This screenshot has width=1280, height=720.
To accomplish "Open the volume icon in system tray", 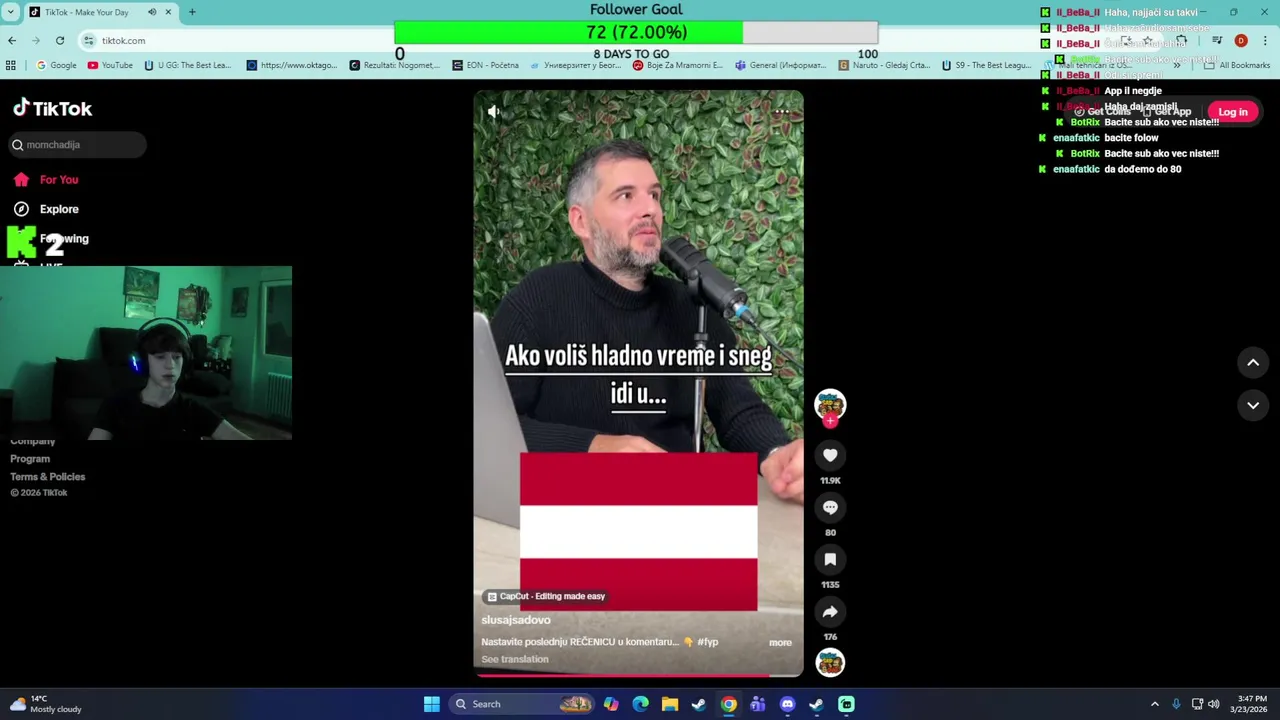I will pos(1214,704).
